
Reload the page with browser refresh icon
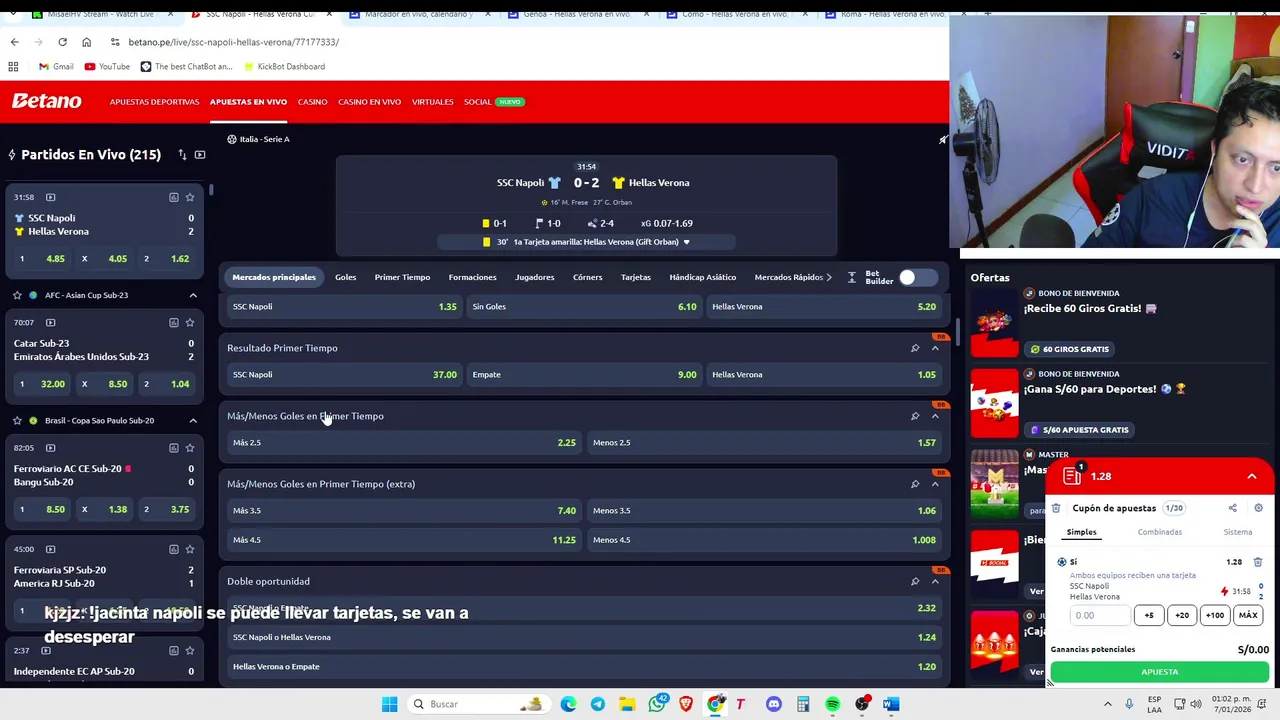point(62,42)
